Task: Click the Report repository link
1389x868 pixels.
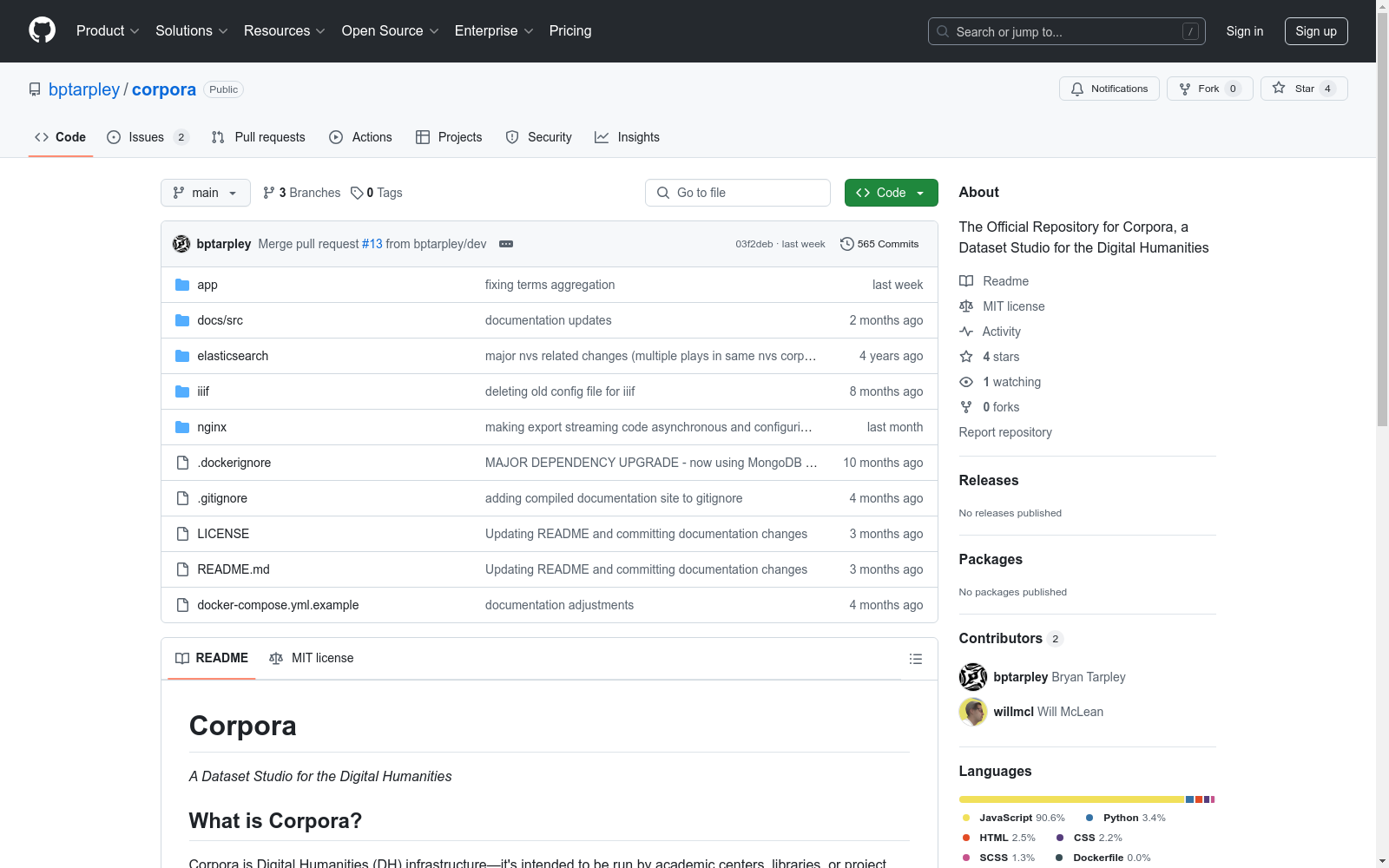Action: tap(1005, 432)
